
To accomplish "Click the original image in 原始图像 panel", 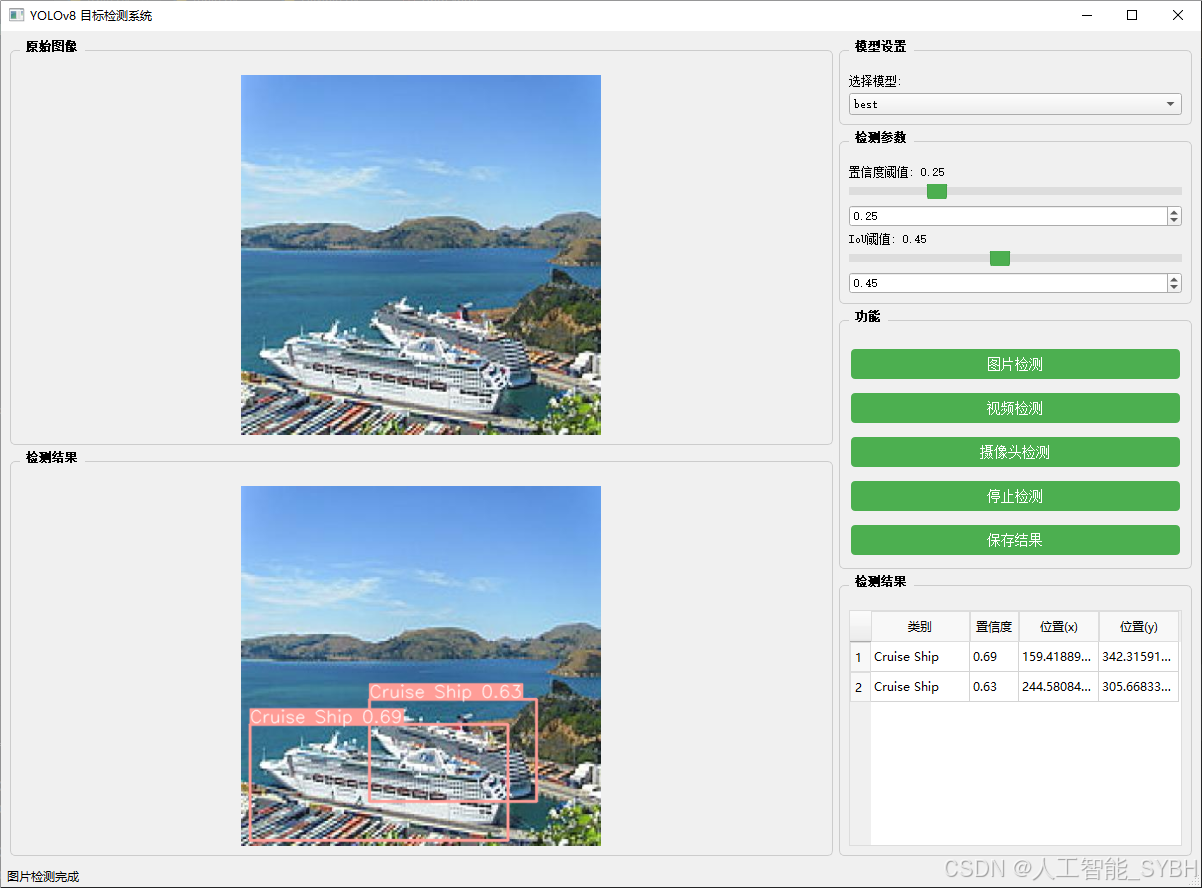I will pos(421,255).
